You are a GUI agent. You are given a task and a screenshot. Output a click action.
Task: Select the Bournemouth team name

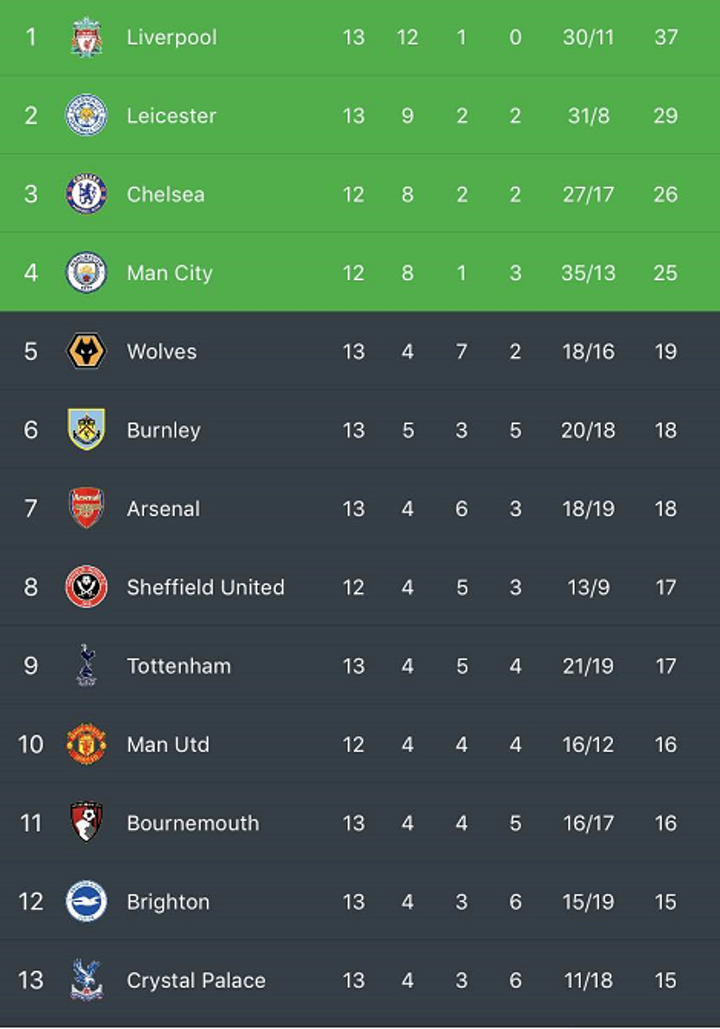pos(193,823)
